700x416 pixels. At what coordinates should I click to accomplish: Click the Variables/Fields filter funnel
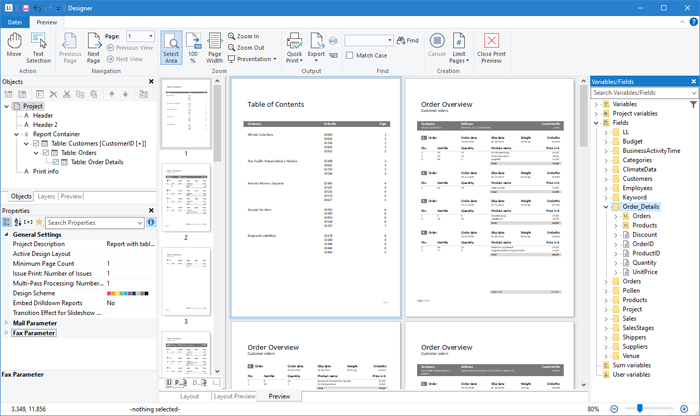(693, 104)
